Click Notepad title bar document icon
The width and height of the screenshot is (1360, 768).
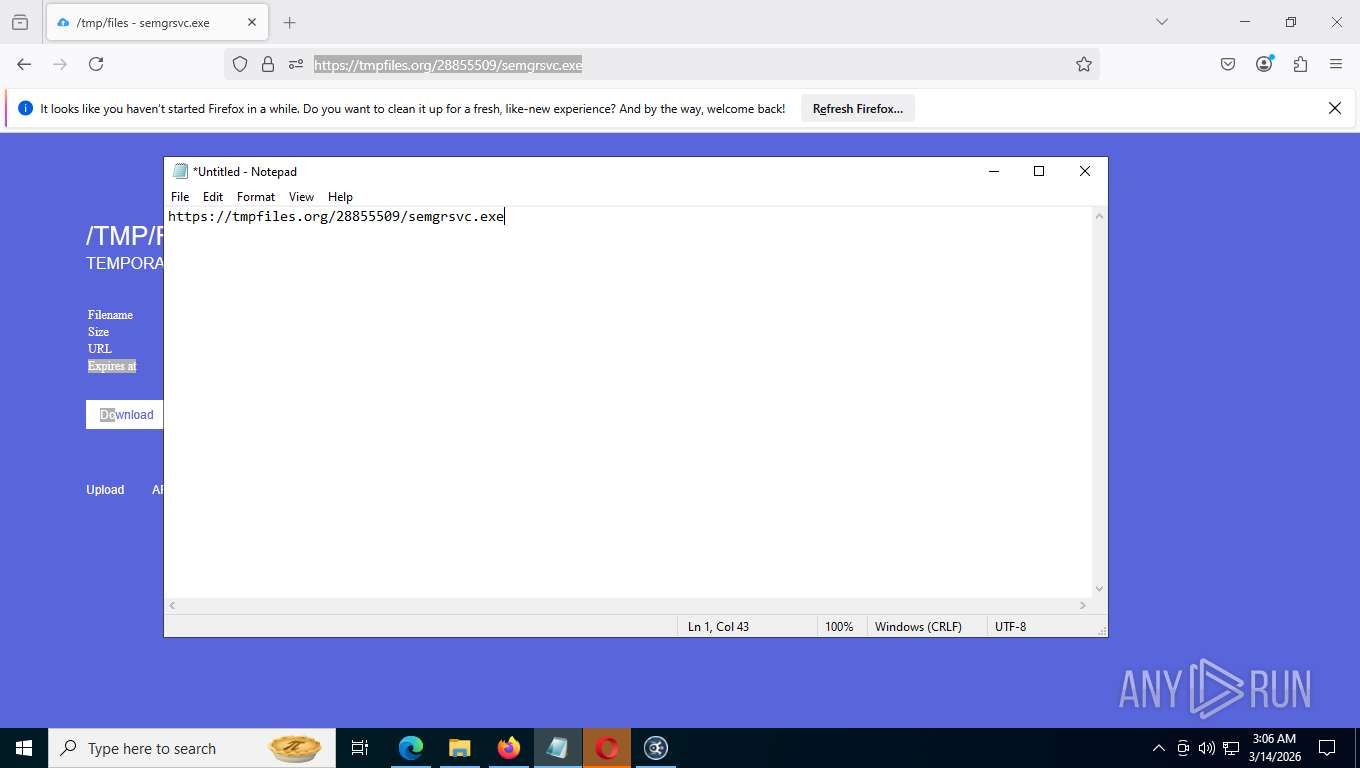point(180,171)
